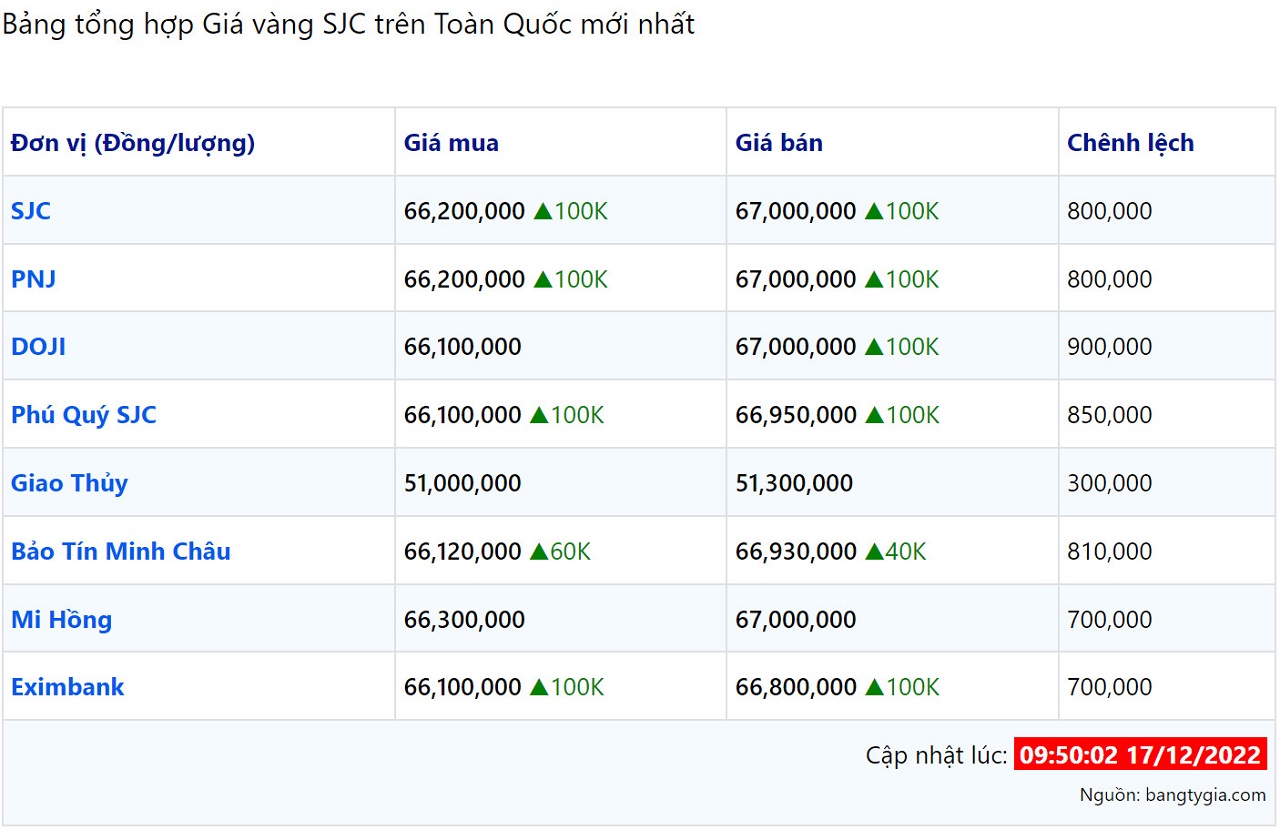The width and height of the screenshot is (1280, 830).
Task: Open the PNJ link
Action: [x=33, y=279]
